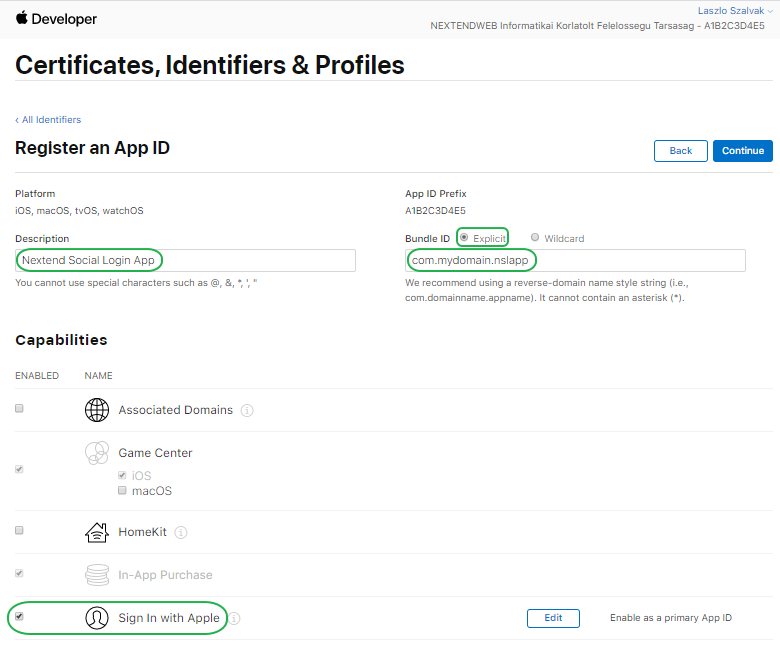Click the Apple Developer logo
Screen dimensions: 780x650
tap(56, 19)
